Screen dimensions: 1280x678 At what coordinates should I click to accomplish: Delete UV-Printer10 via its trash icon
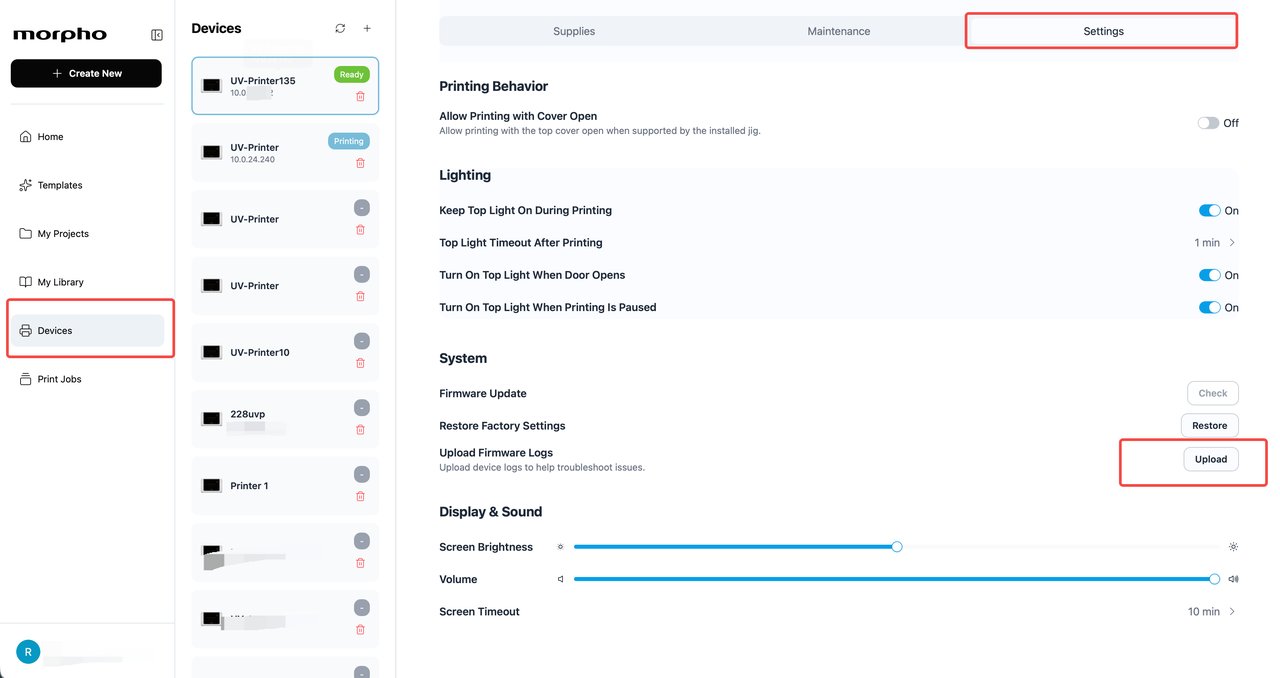coord(360,363)
